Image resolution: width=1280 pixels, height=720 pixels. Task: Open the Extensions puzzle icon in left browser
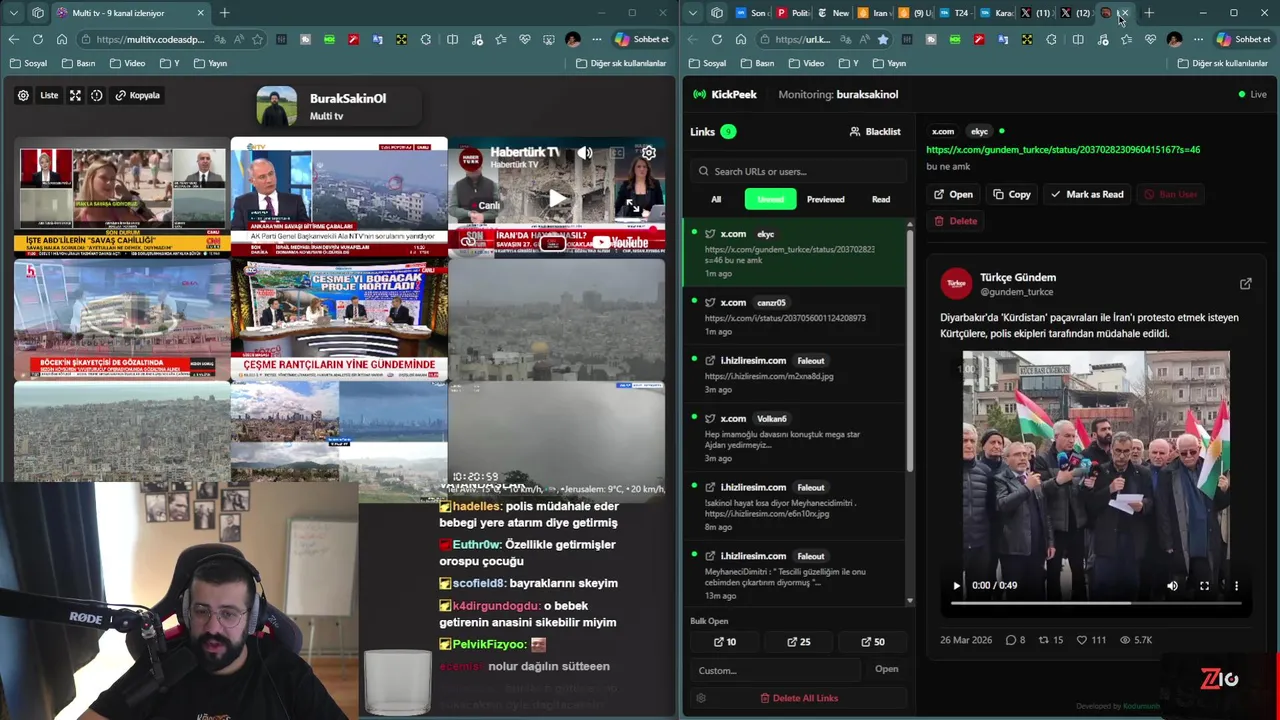click(x=426, y=39)
